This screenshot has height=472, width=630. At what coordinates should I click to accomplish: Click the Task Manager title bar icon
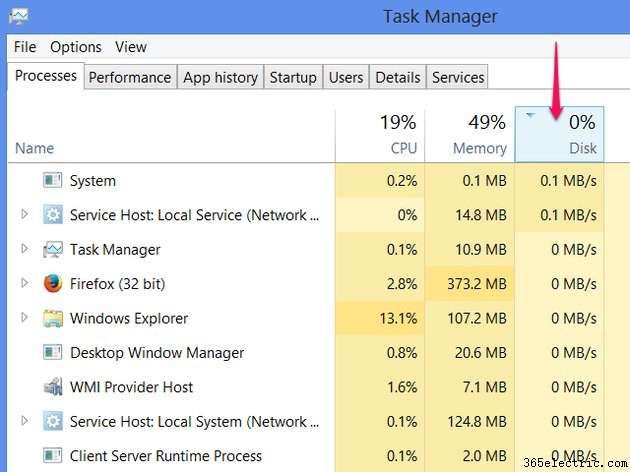18,16
